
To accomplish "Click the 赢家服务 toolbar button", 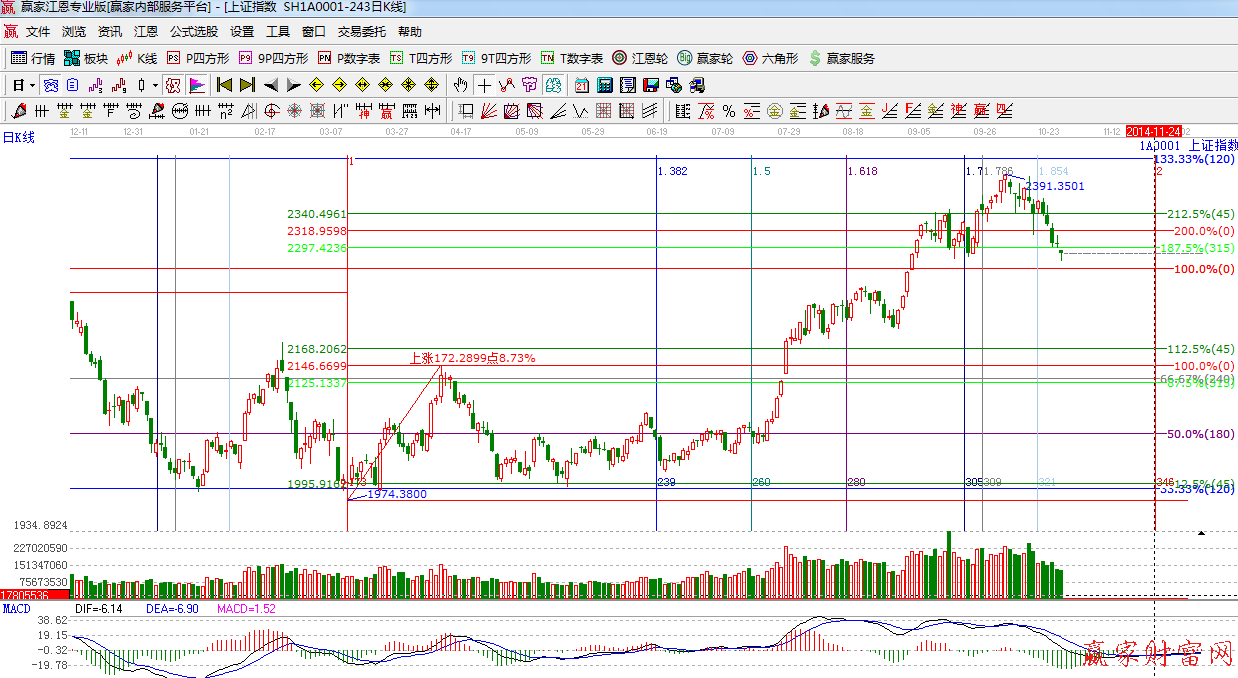I will coord(841,58).
